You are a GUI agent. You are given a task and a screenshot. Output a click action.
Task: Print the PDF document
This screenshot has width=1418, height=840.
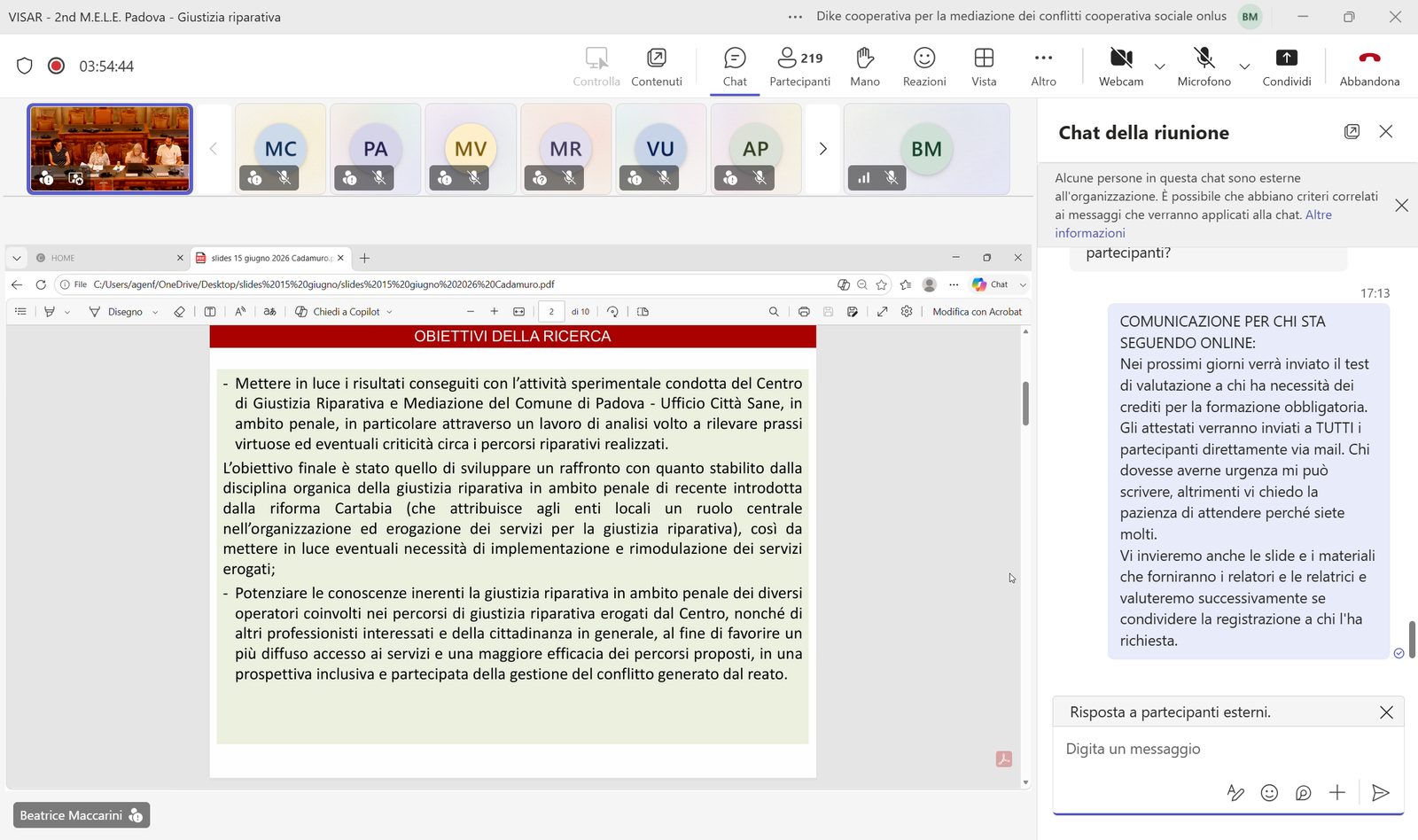pyautogui.click(x=804, y=312)
